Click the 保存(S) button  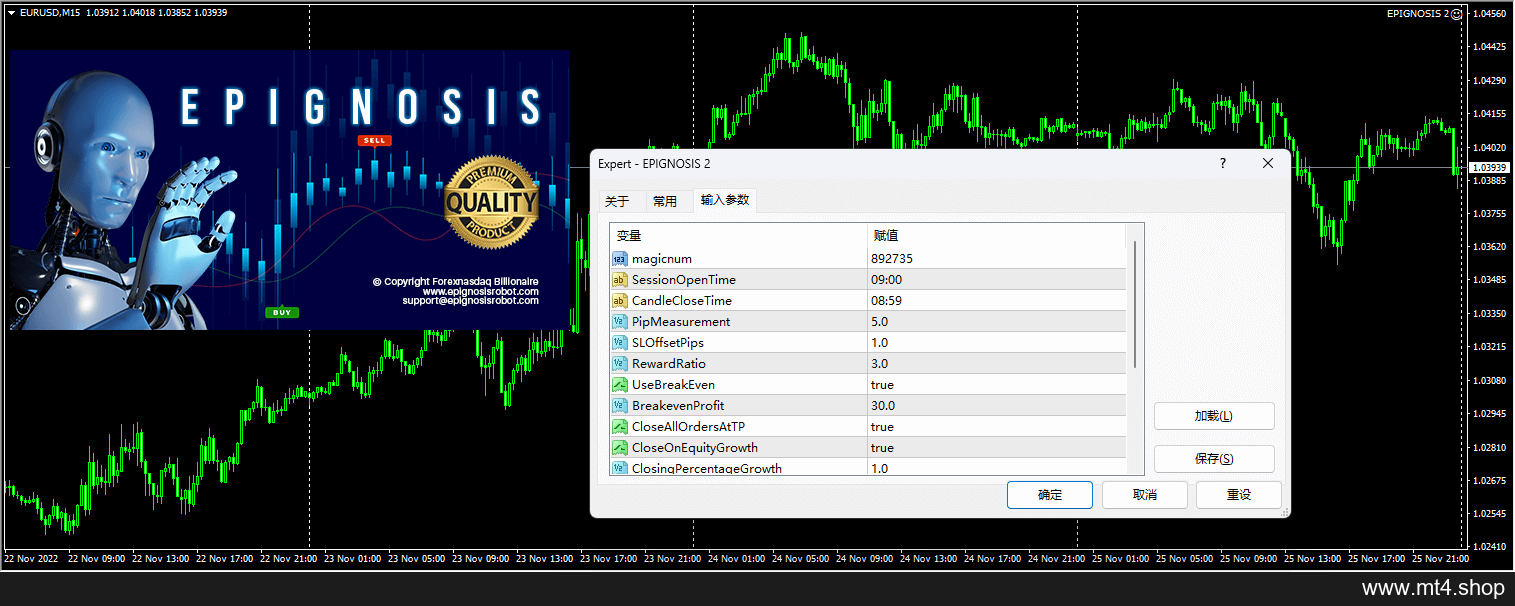pyautogui.click(x=1214, y=459)
